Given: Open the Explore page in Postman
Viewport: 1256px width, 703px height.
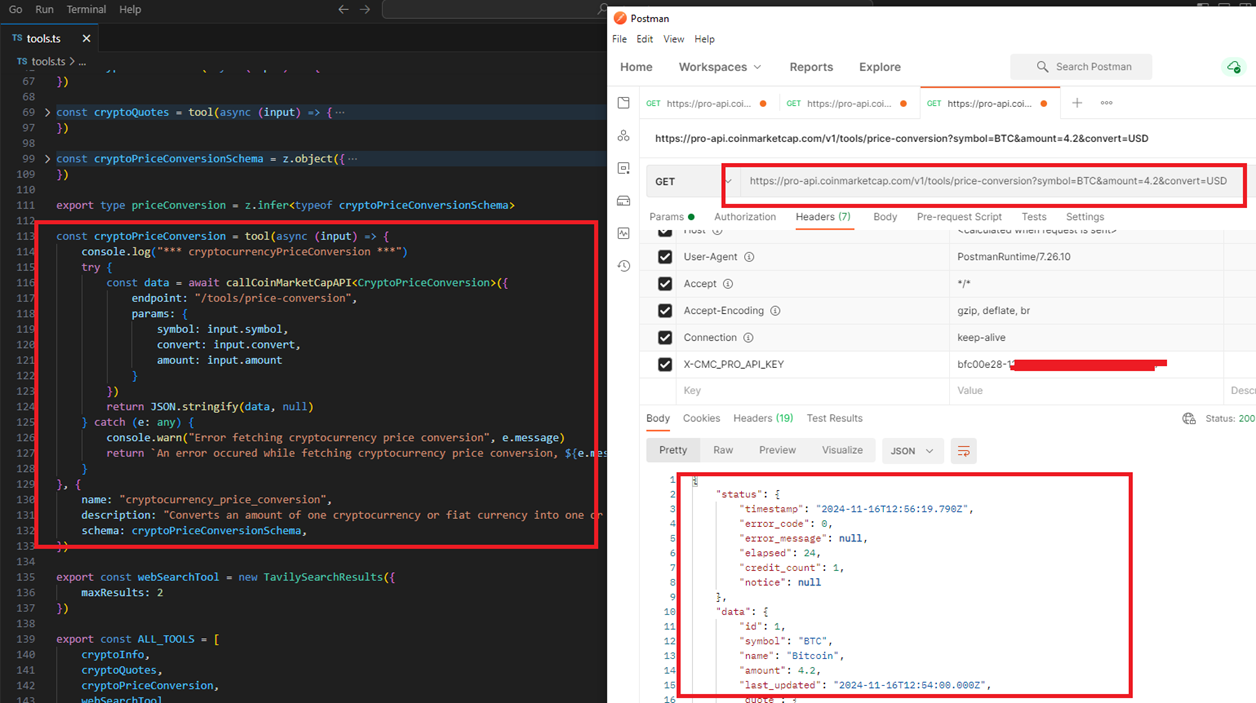Looking at the screenshot, I should [x=880, y=67].
